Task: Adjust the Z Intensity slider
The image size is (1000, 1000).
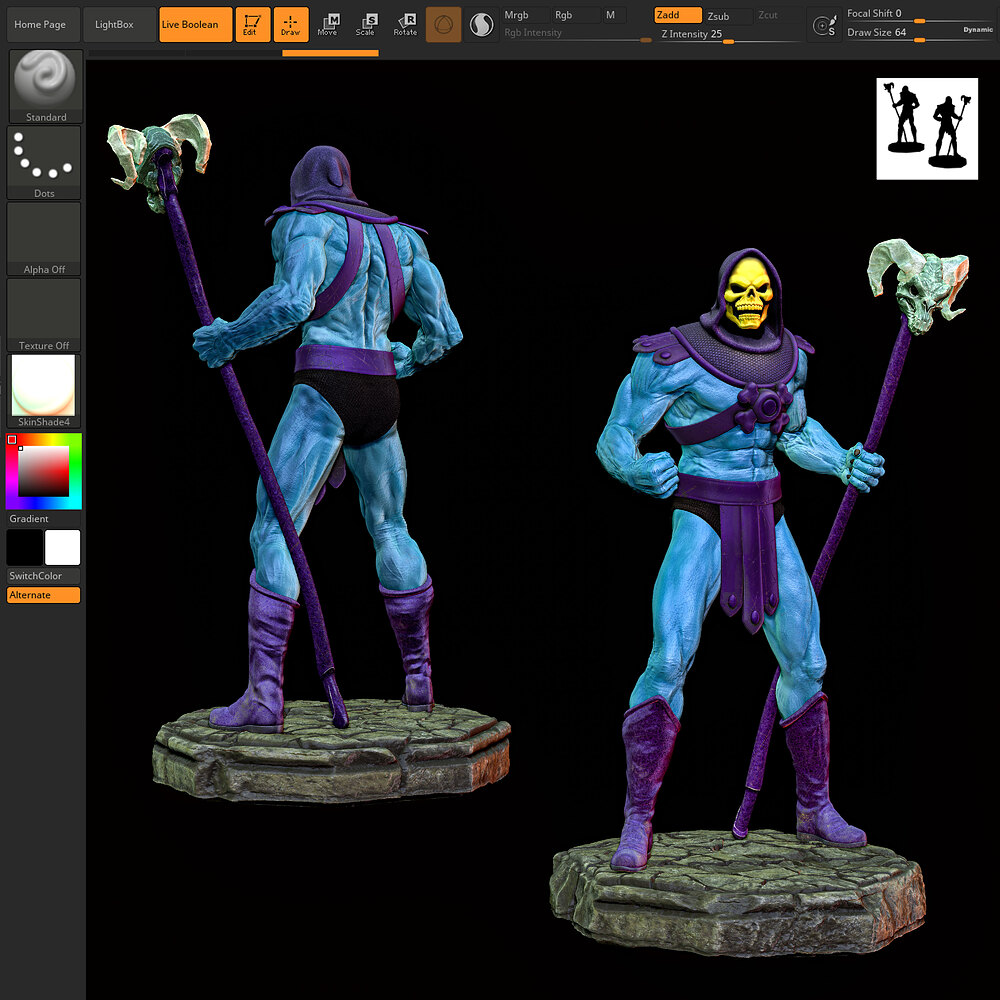Action: pos(730,34)
